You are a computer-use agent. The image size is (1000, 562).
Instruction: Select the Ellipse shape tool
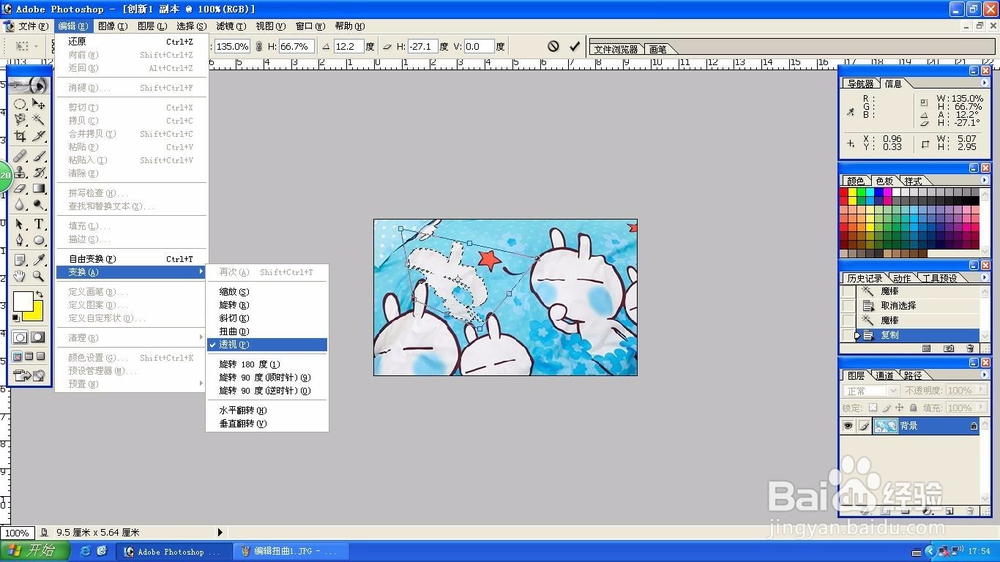(x=39, y=240)
